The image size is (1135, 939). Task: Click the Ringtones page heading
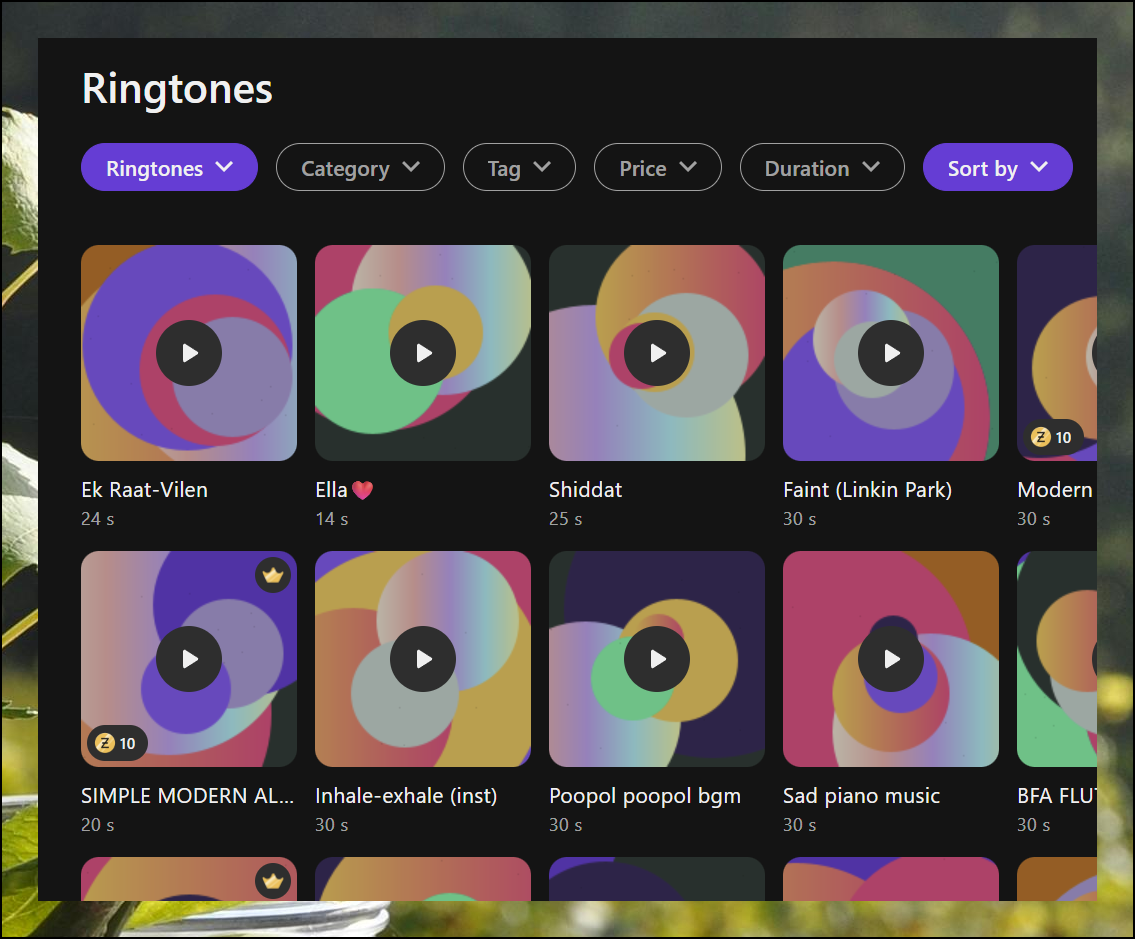coord(177,89)
